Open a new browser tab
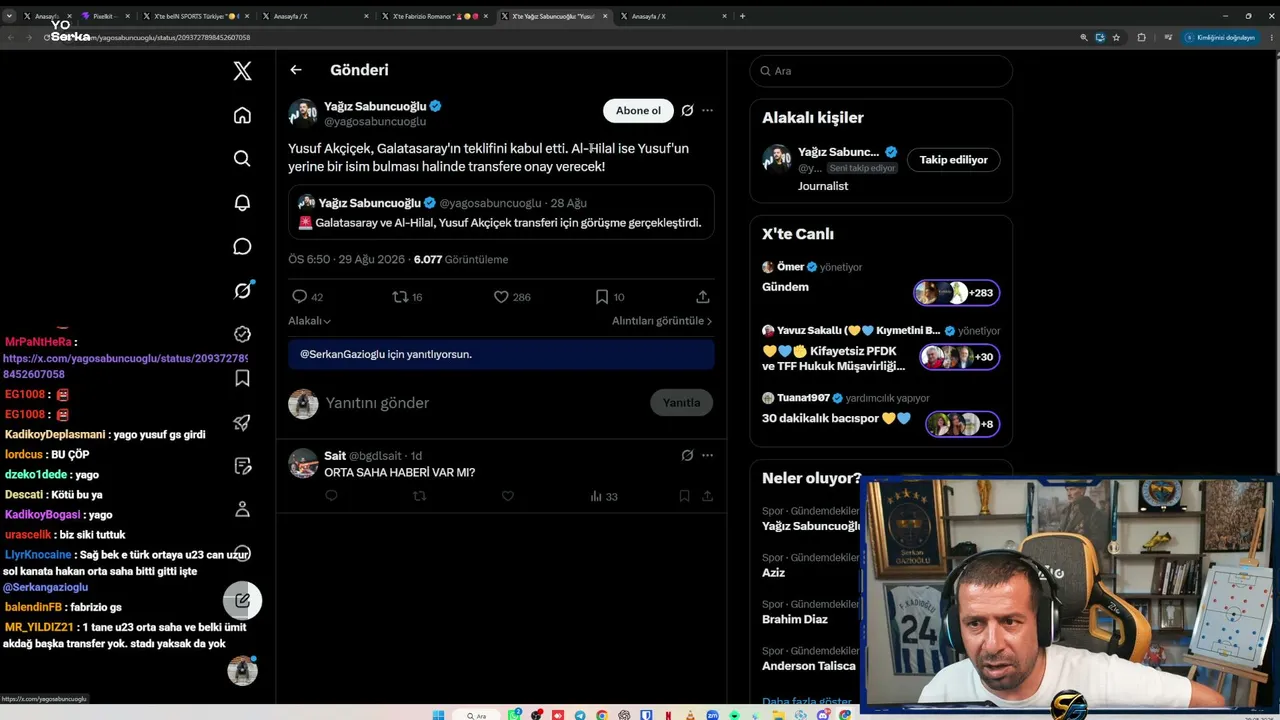Screen dimensions: 1280x720 click(x=742, y=16)
